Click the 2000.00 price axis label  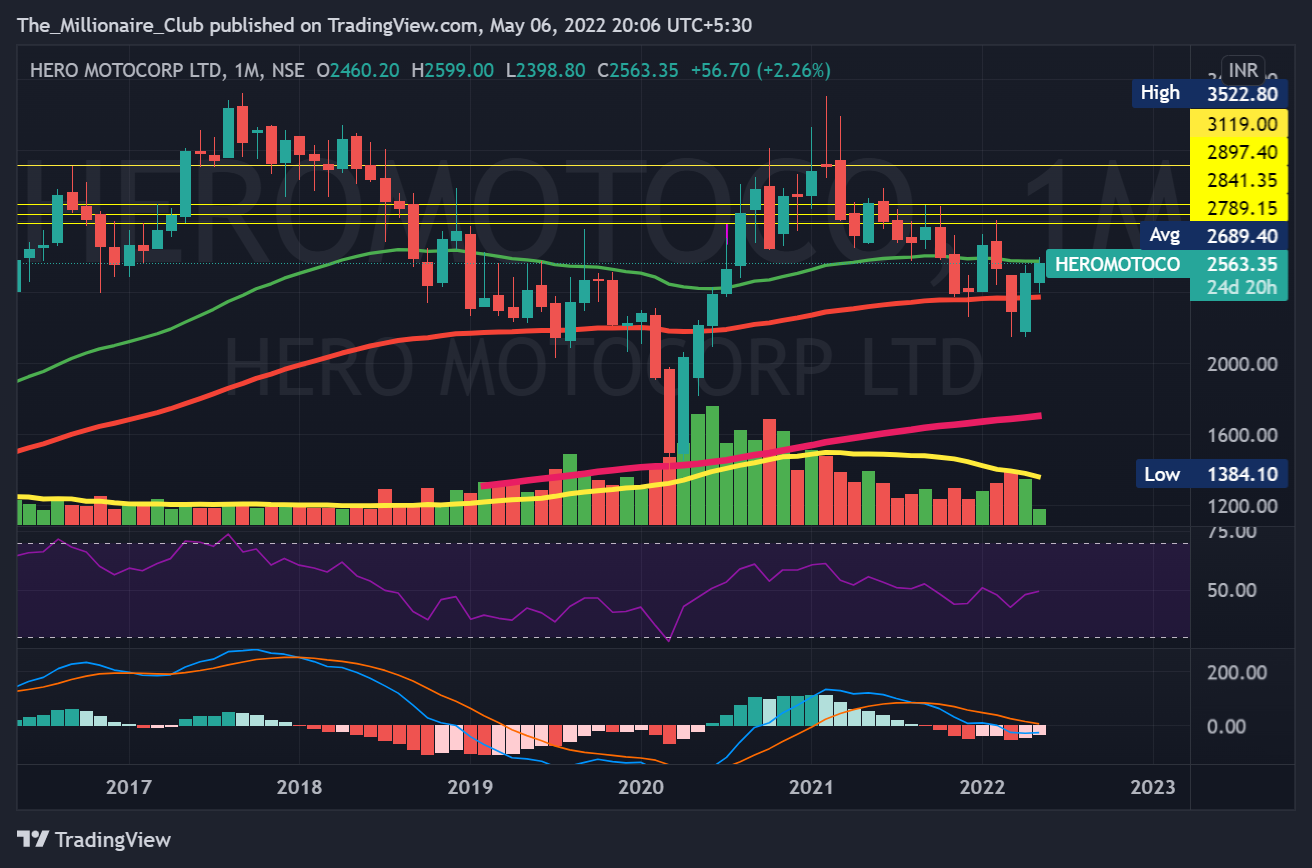pyautogui.click(x=1242, y=364)
